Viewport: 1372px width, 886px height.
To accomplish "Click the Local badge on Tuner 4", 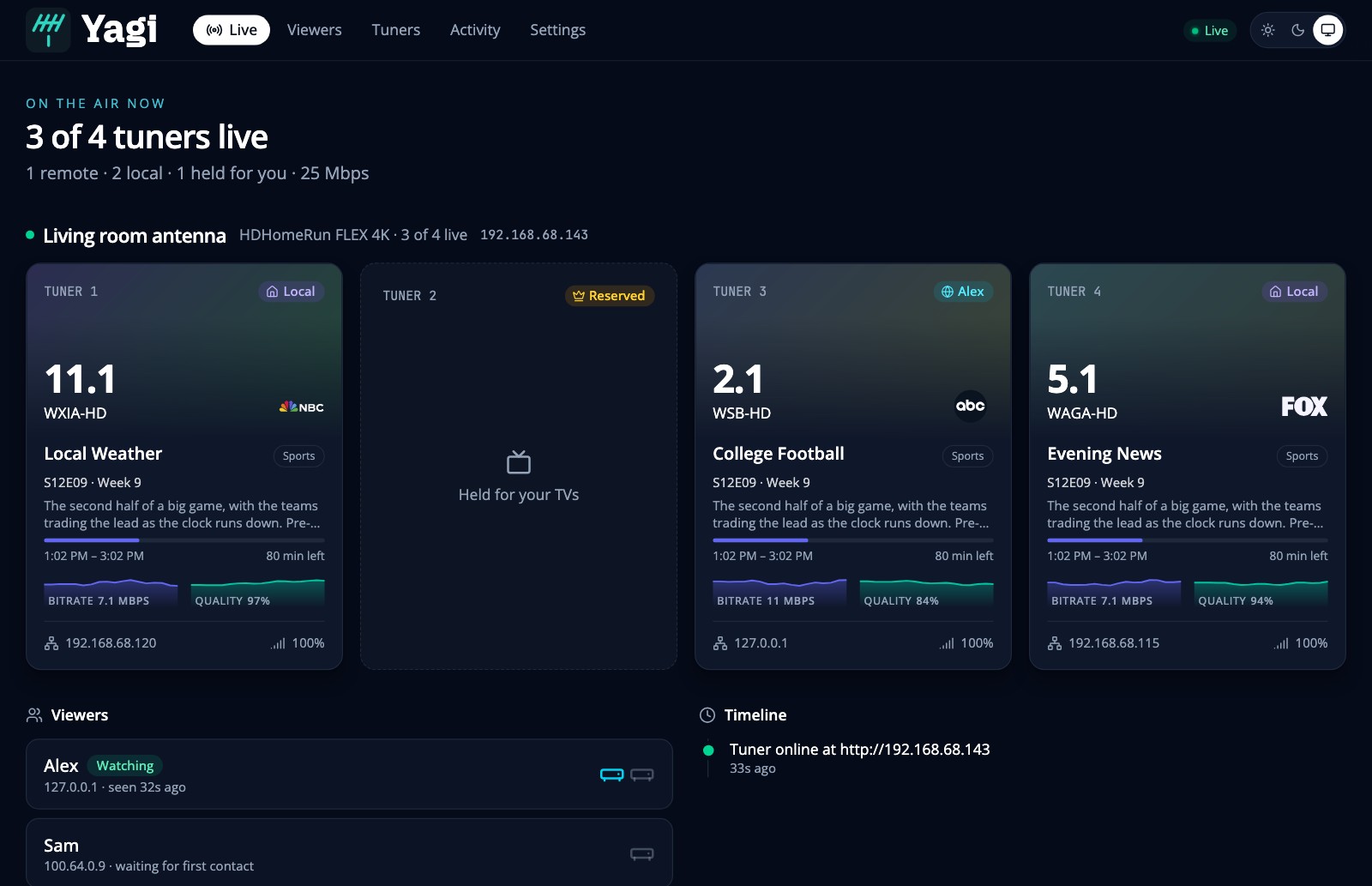I will 1294,292.
